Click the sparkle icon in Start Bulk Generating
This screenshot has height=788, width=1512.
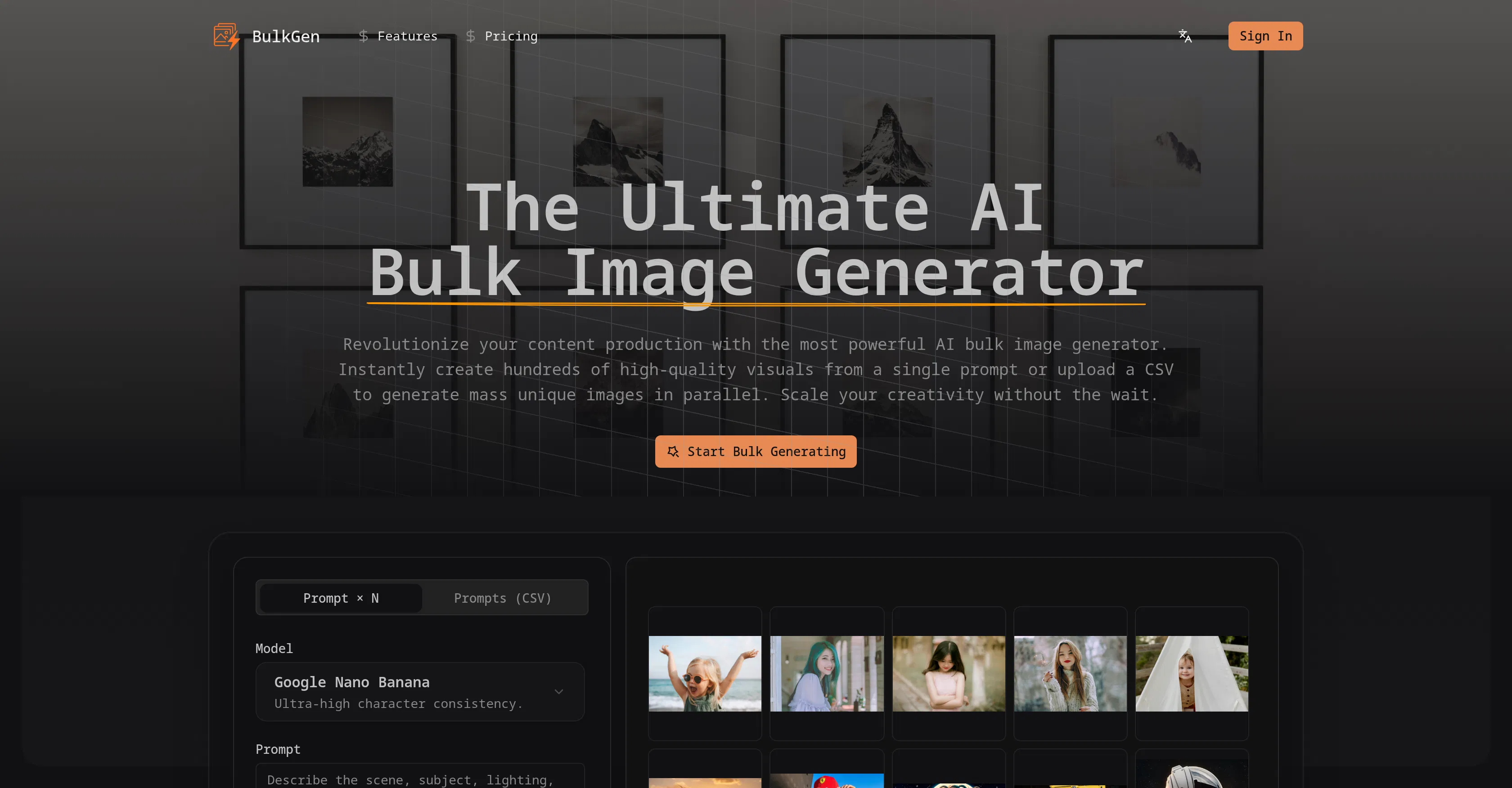click(673, 452)
